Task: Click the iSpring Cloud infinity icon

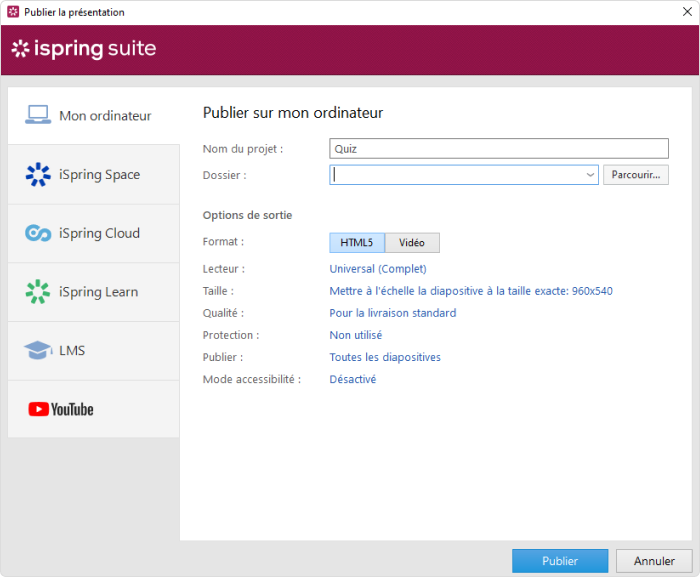Action: [x=38, y=233]
